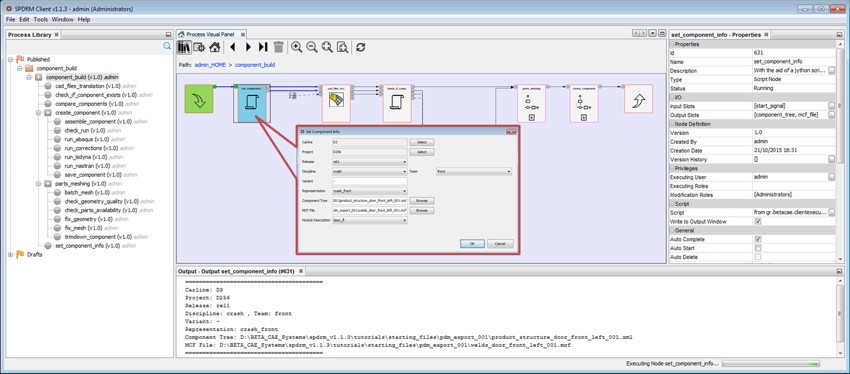The width and height of the screenshot is (850, 374).
Task: Toggle the process library books icon
Action: point(184,47)
